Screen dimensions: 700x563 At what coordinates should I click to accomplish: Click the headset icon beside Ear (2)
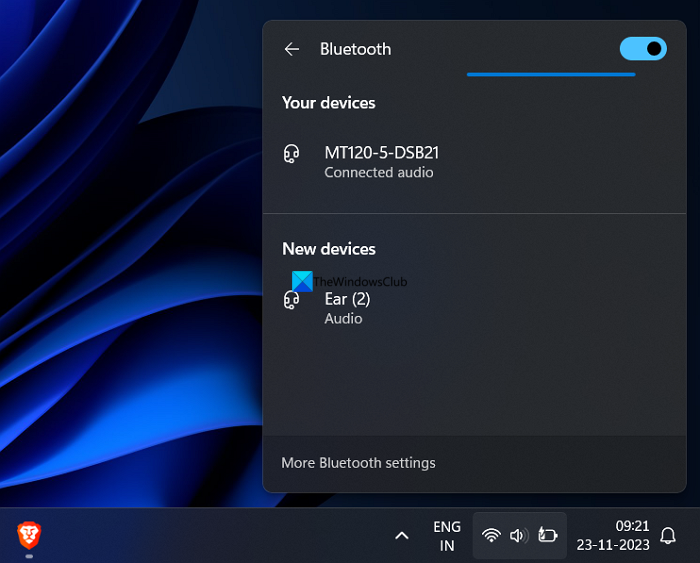[292, 300]
